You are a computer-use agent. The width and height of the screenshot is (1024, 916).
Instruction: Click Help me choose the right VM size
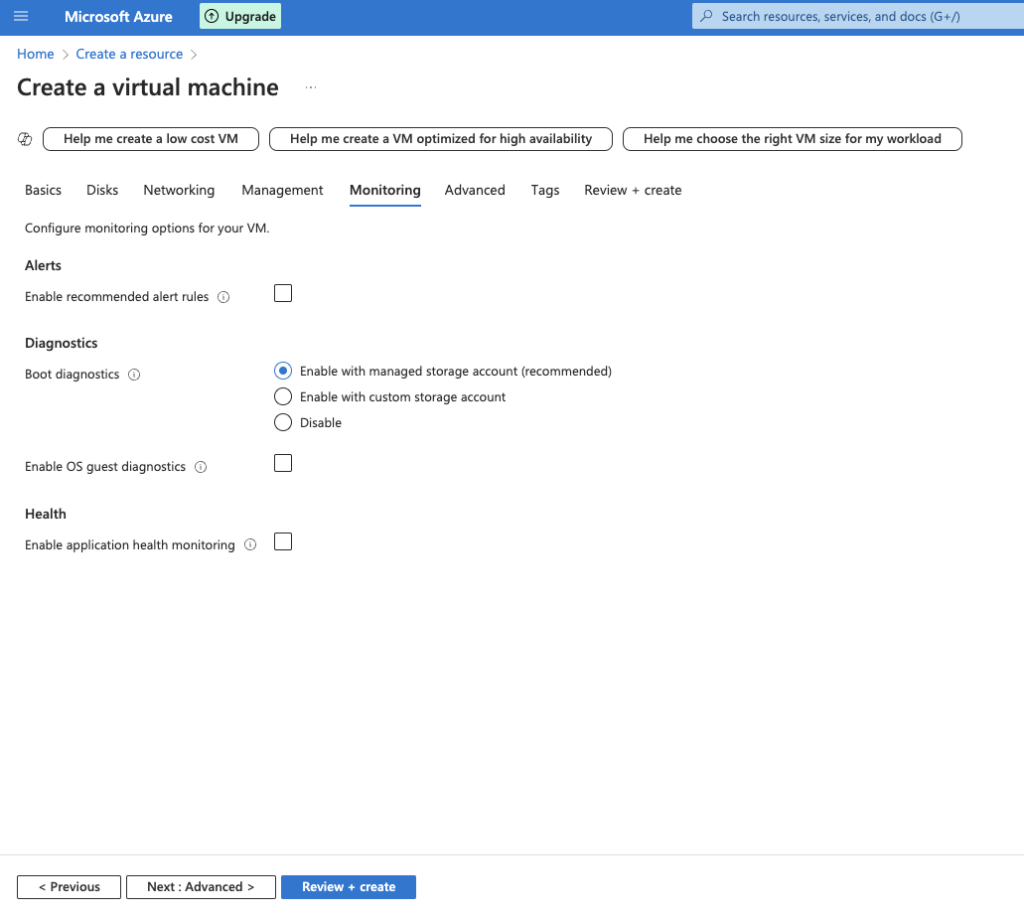[x=792, y=139]
